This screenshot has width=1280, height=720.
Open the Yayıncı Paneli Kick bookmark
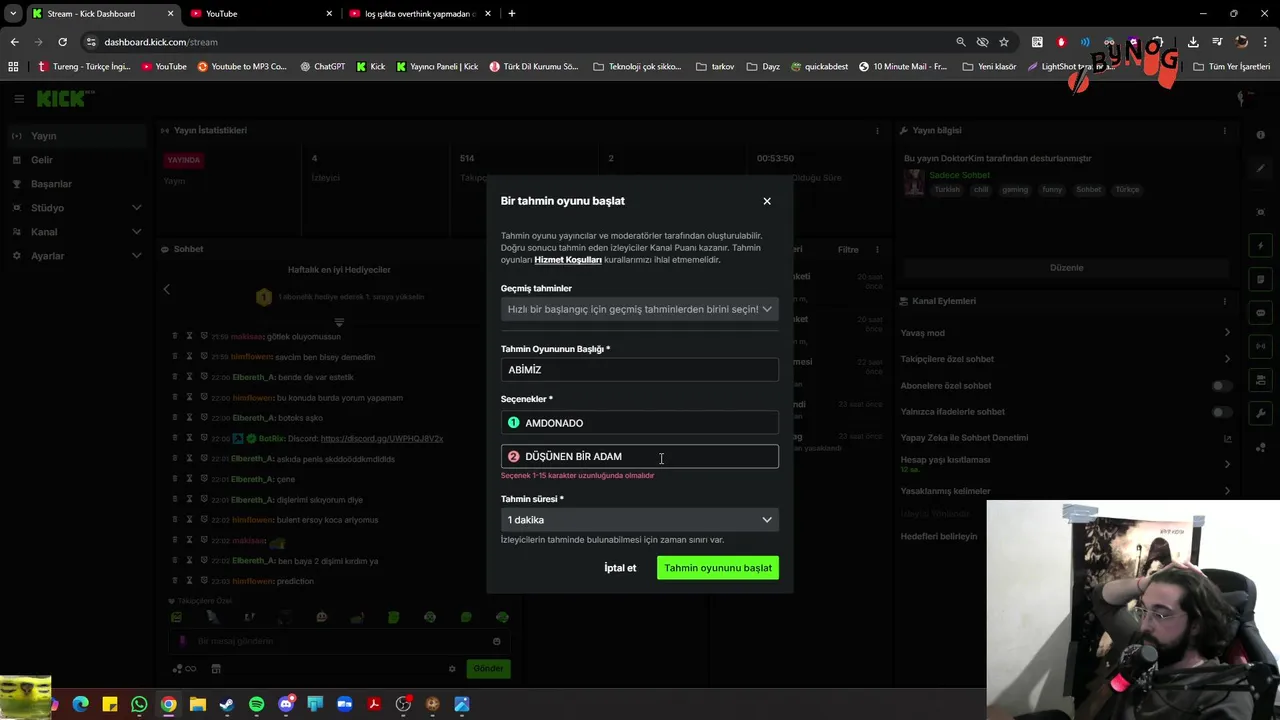[437, 67]
